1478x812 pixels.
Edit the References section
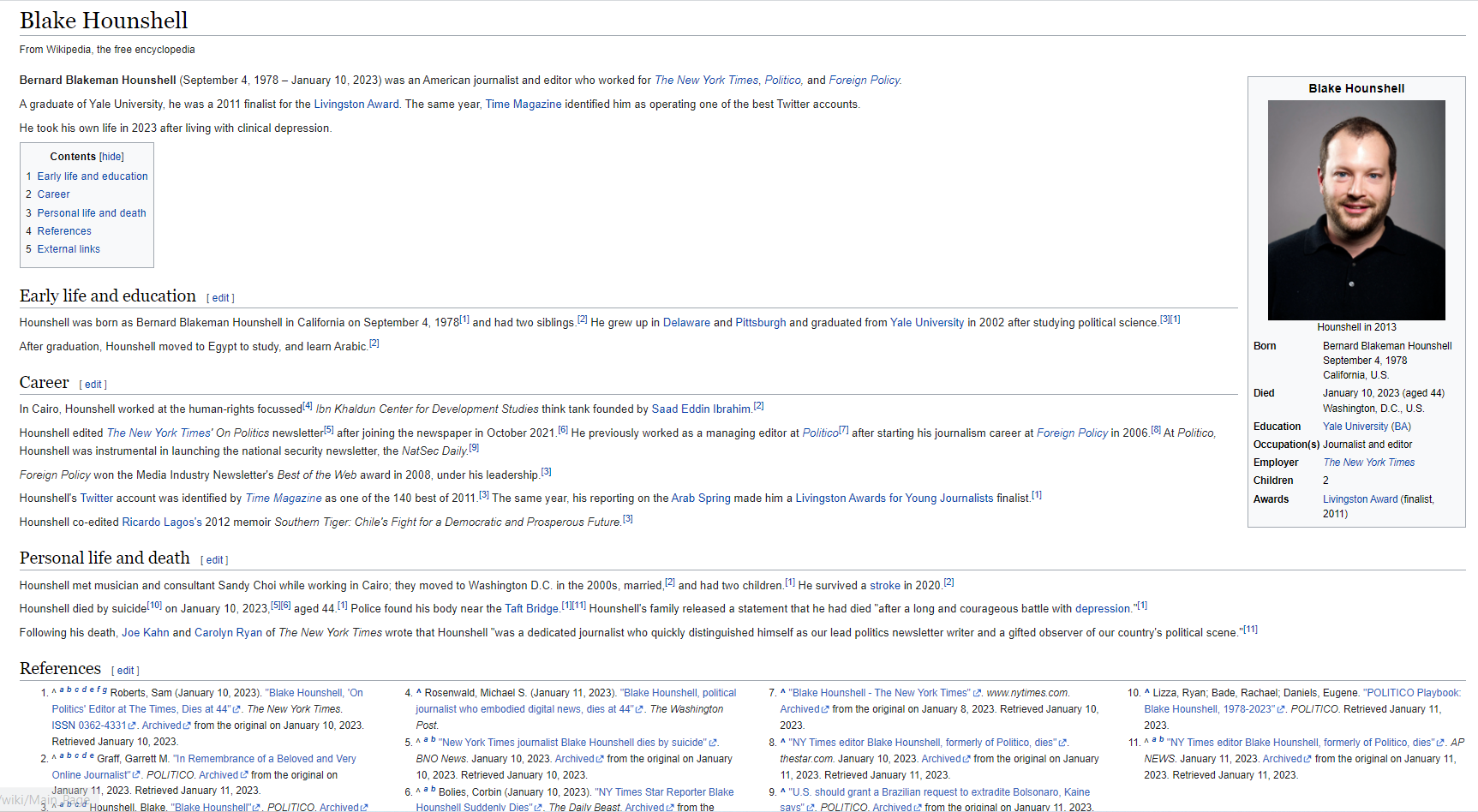click(x=126, y=671)
